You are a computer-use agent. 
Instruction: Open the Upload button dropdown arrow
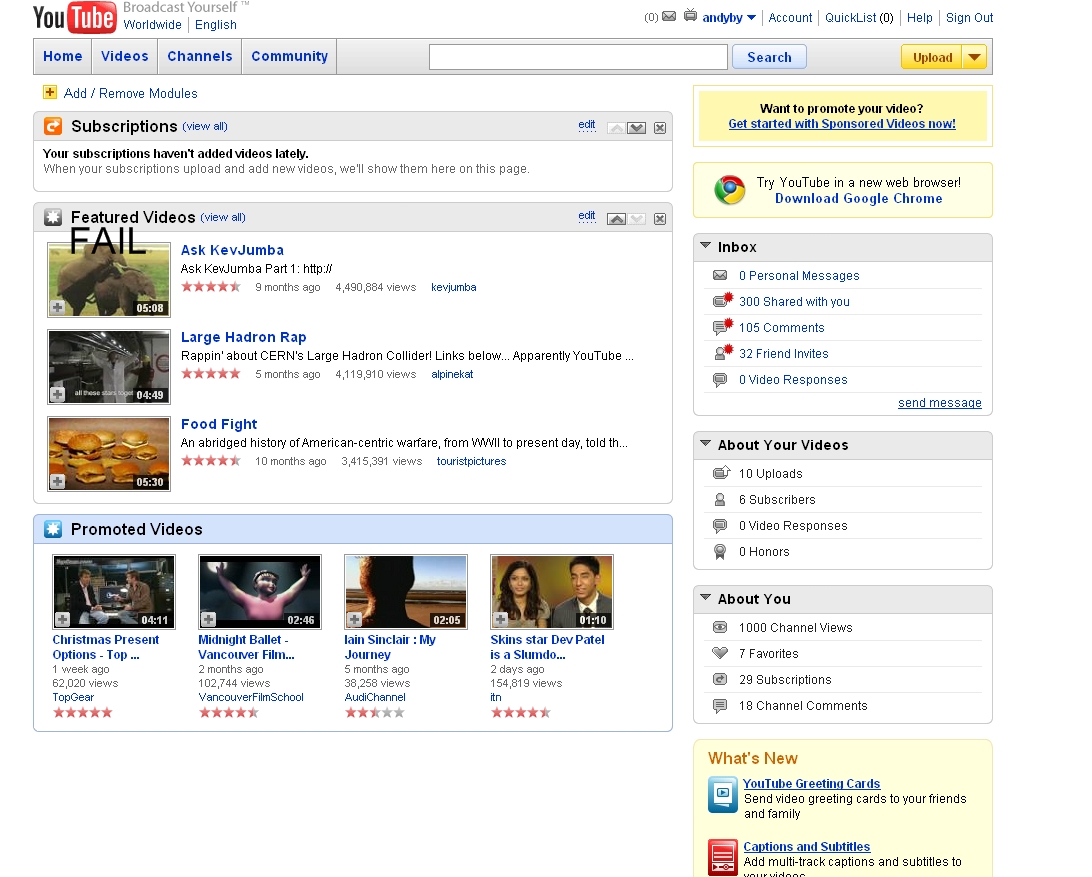pos(975,57)
